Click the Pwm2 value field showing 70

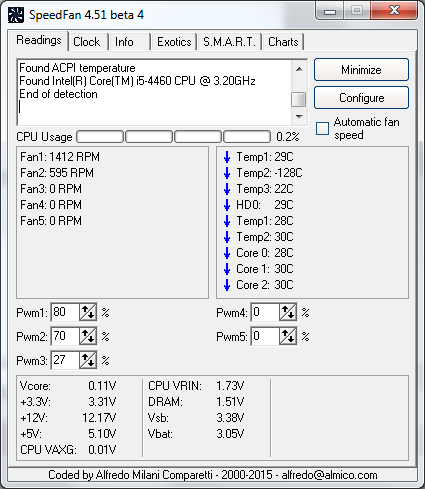(65, 336)
